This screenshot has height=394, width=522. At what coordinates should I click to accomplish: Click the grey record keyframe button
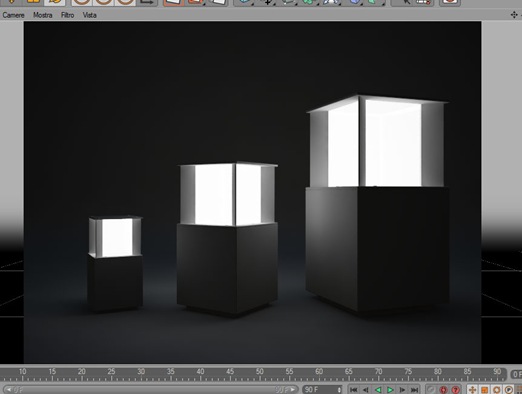(431, 389)
